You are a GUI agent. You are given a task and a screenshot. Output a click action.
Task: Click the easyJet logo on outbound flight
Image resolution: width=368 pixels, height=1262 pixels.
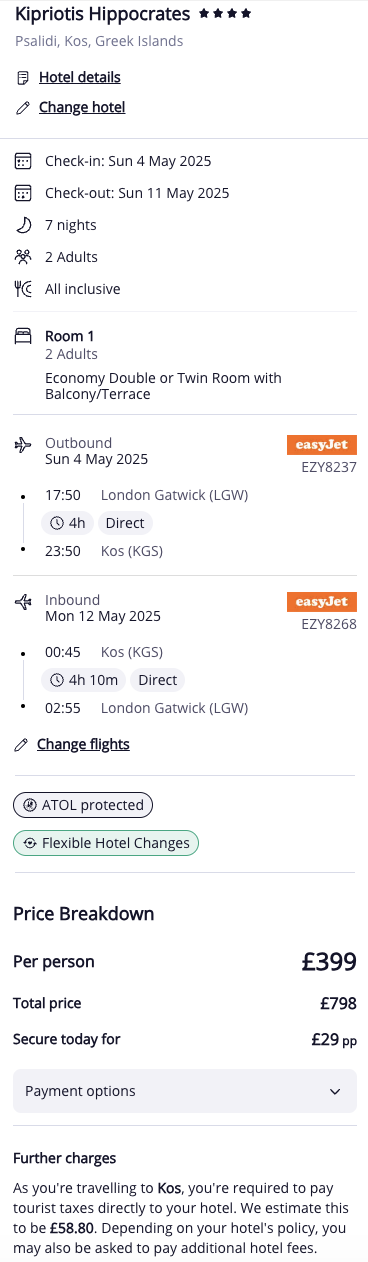point(322,444)
